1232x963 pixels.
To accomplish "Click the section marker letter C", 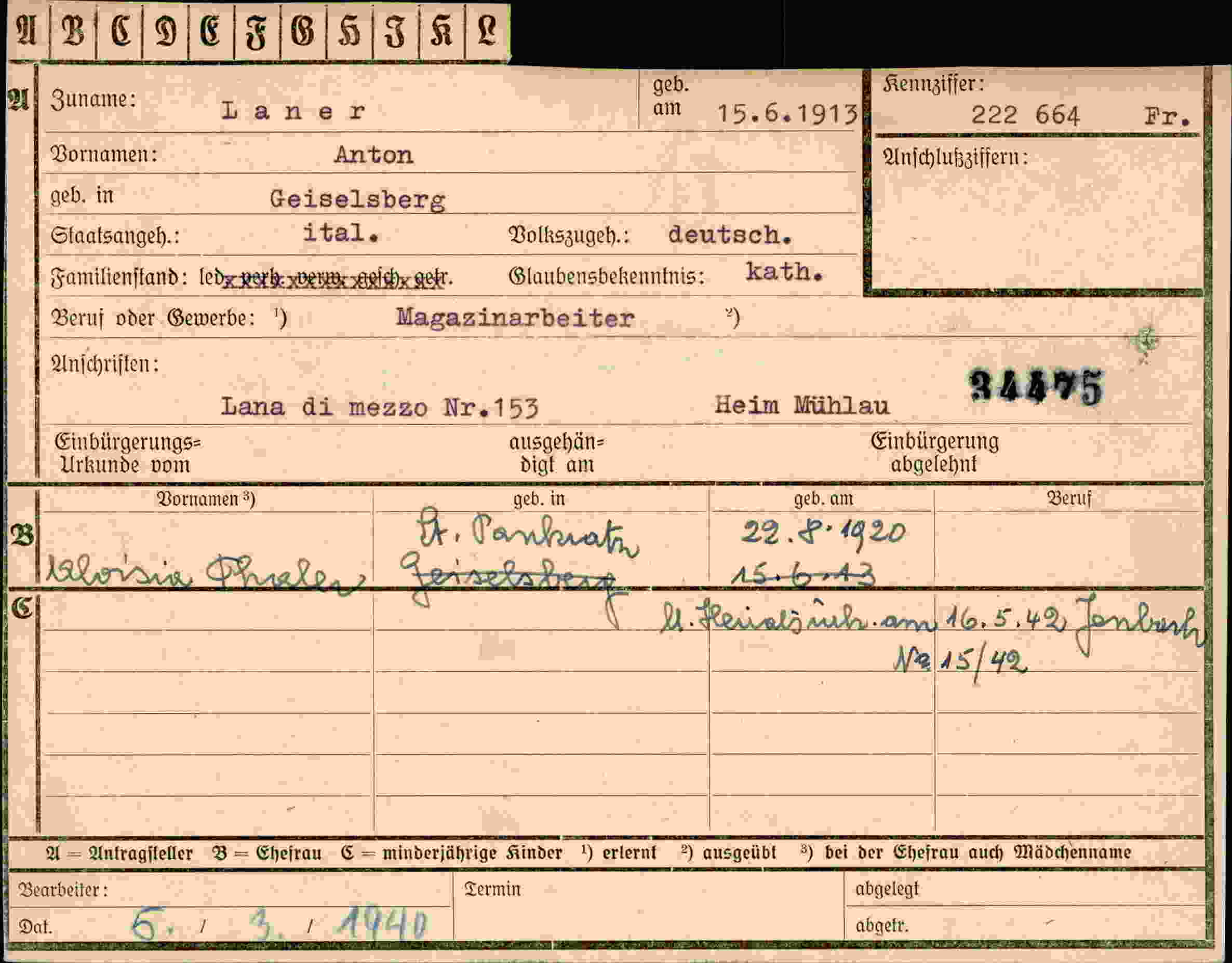I will [22, 609].
